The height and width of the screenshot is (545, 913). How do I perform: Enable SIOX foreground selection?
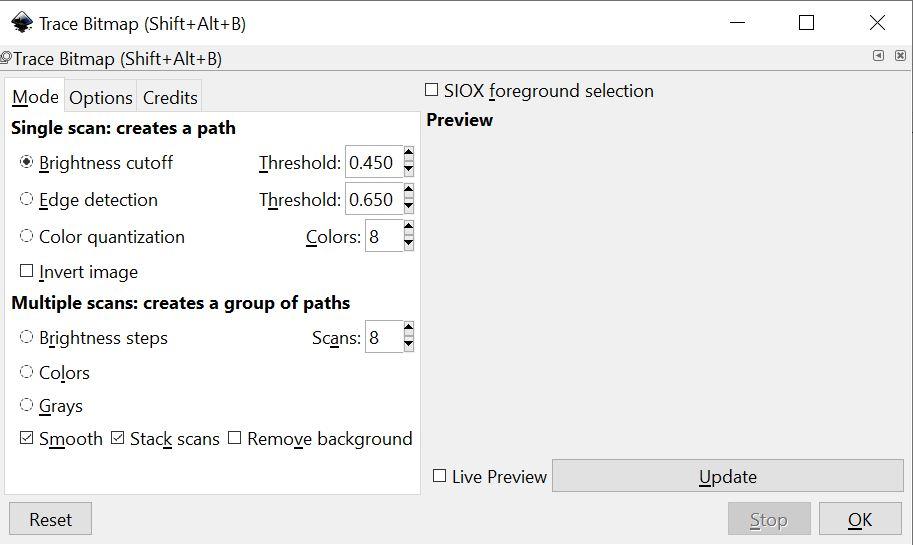432,90
